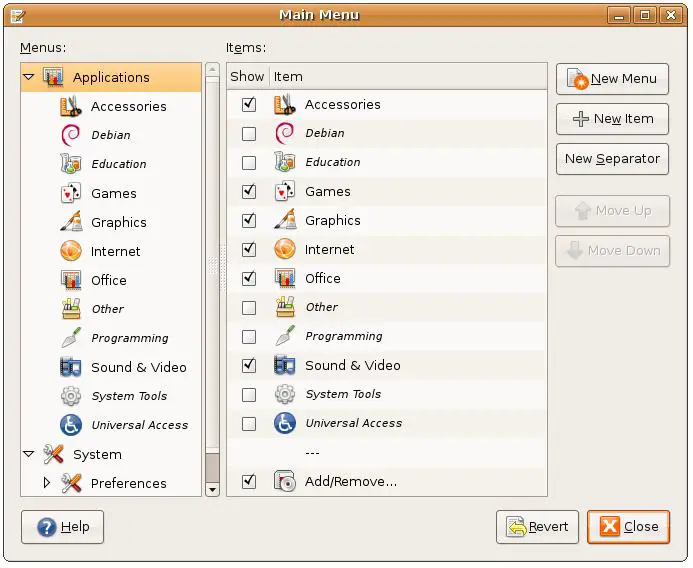Click the Preferences icon in Menus tree
The width and height of the screenshot is (693, 568).
tap(71, 483)
